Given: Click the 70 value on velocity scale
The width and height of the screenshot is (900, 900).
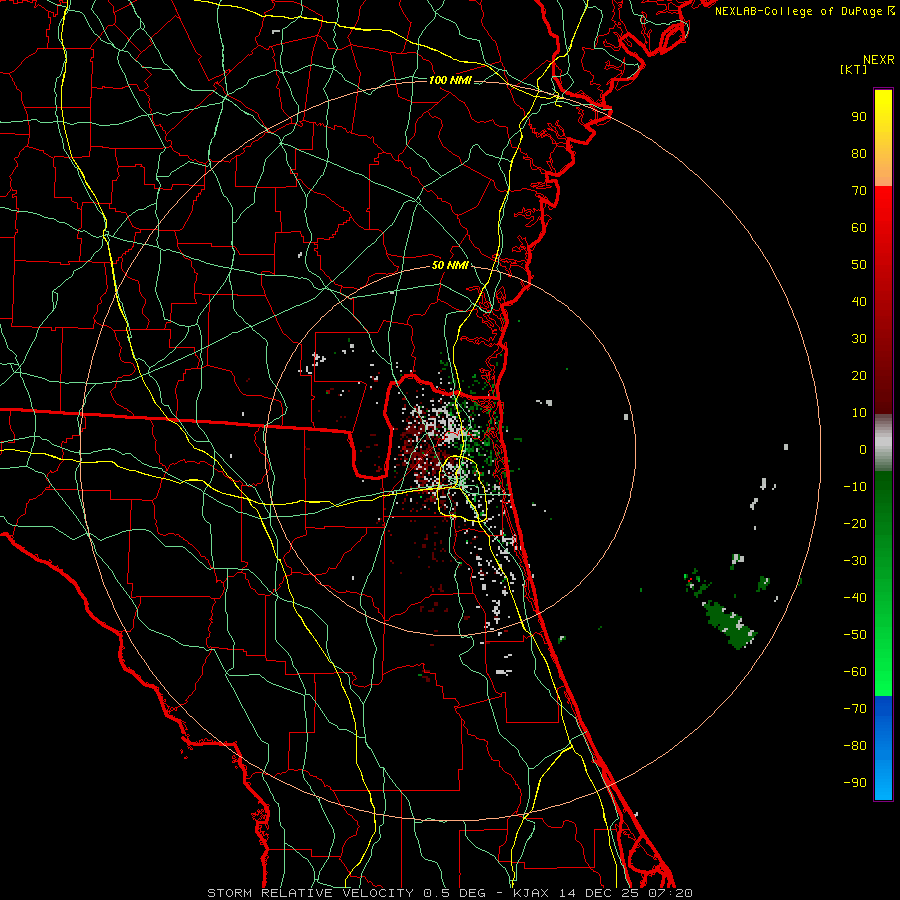Looking at the screenshot, I should click(x=859, y=191).
